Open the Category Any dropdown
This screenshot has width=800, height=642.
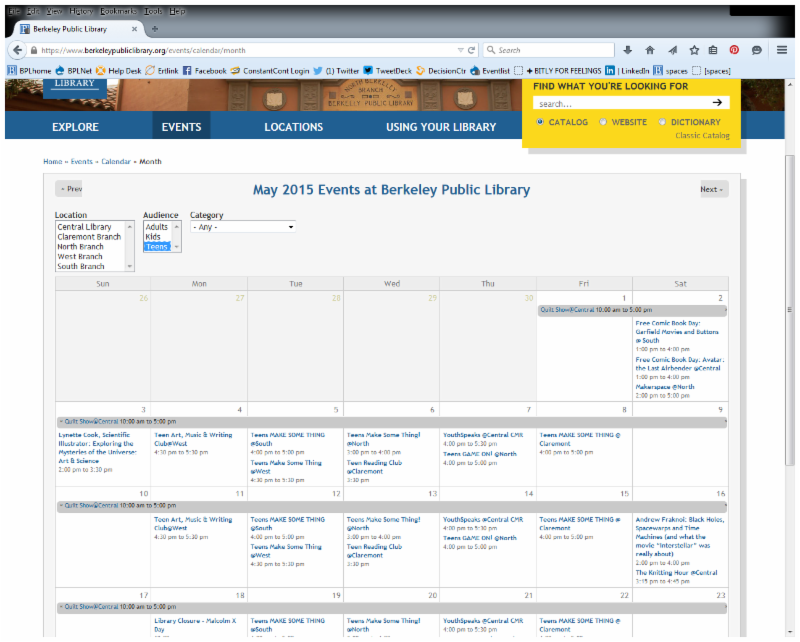pyautogui.click(x=243, y=227)
